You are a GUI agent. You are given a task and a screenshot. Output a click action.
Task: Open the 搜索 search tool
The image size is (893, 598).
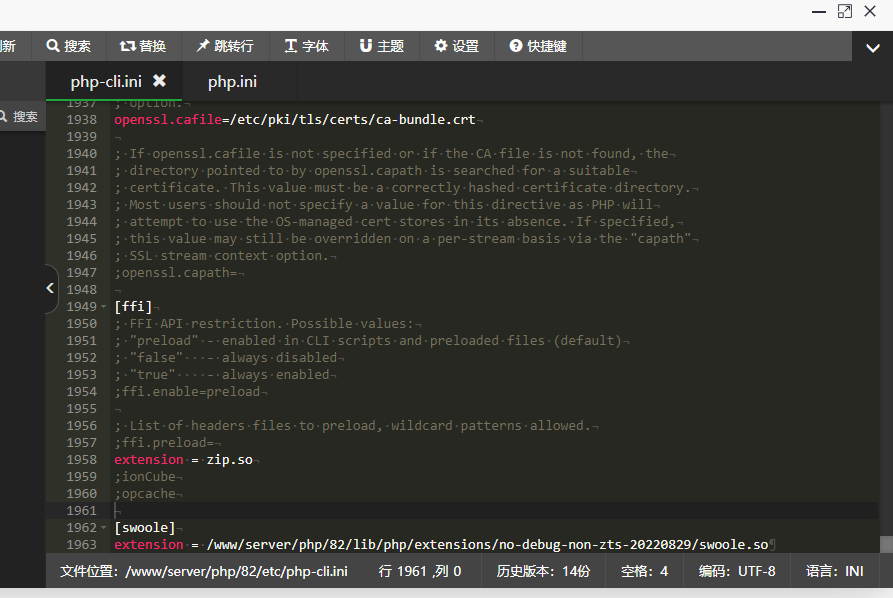(x=68, y=46)
